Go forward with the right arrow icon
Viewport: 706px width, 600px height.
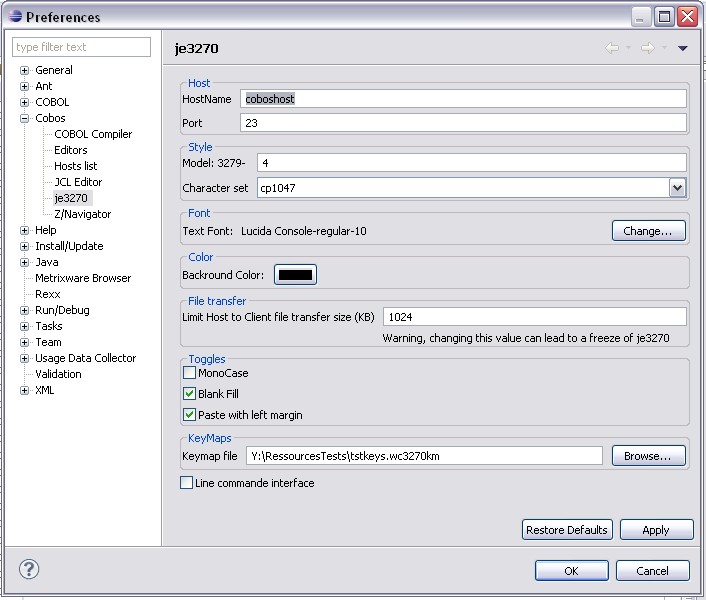coord(647,48)
